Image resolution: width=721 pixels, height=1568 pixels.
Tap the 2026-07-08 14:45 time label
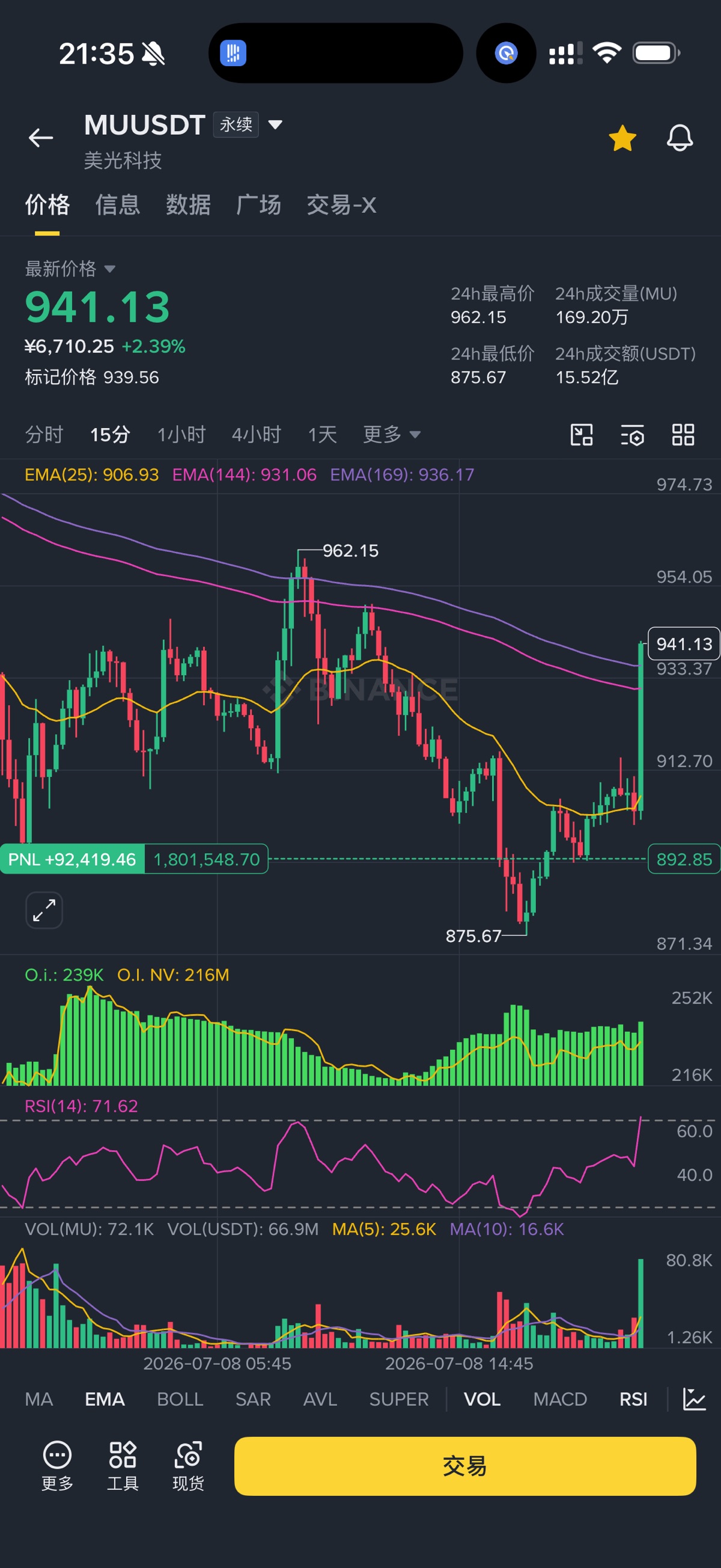point(460,1364)
